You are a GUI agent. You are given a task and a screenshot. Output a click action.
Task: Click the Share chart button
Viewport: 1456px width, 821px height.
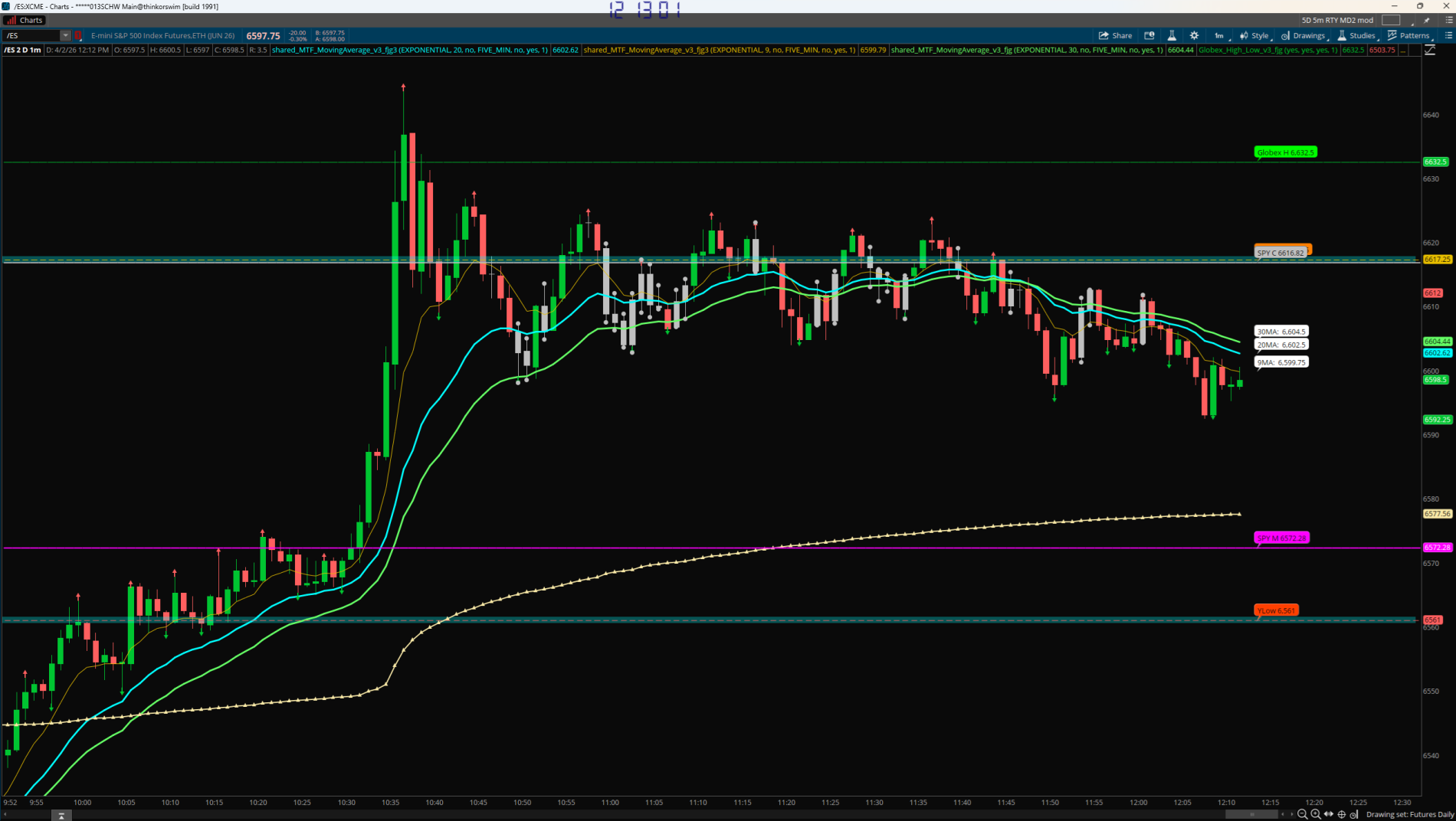click(1115, 35)
